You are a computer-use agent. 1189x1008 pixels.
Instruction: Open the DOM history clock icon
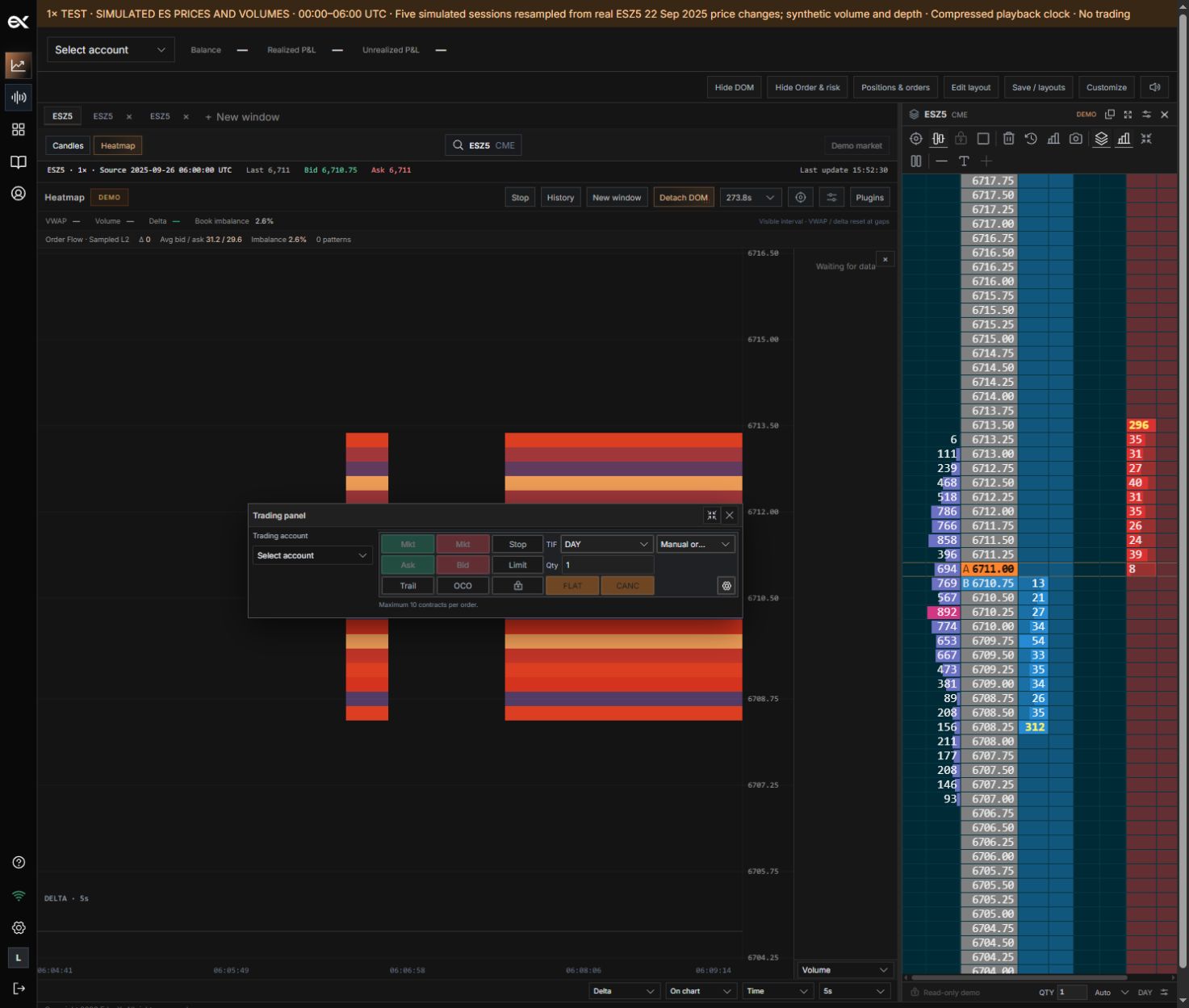(1031, 139)
